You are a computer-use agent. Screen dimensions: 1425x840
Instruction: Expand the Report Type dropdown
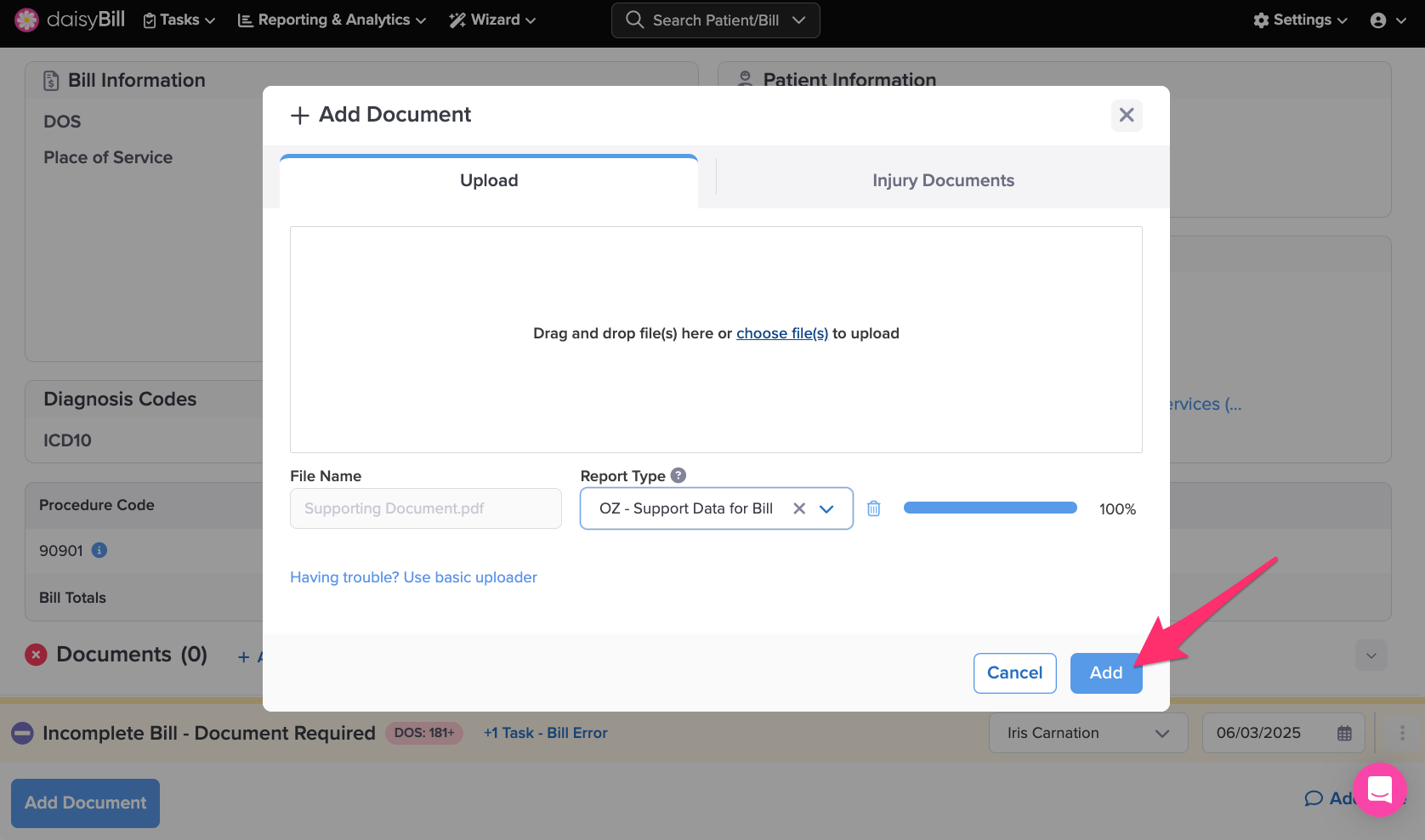coord(826,508)
